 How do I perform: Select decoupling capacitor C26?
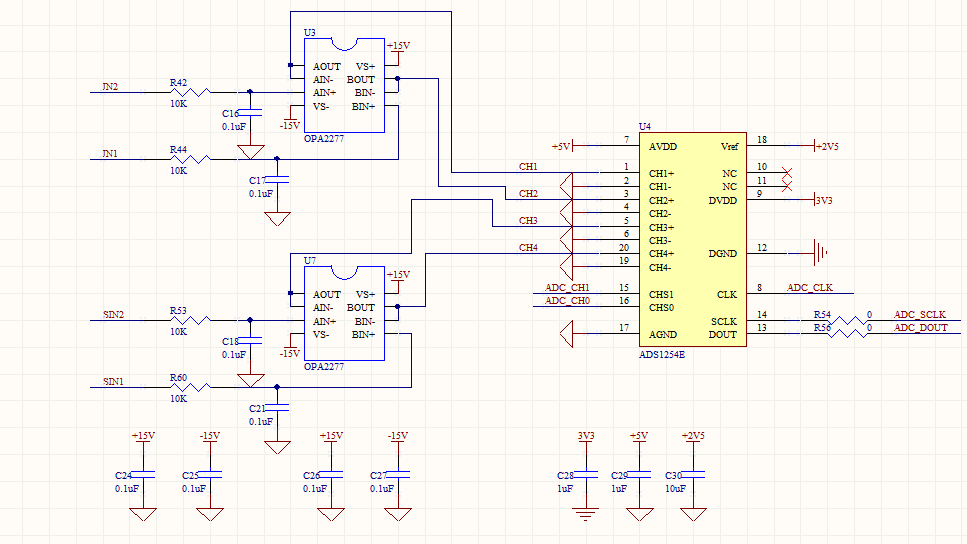coord(331,475)
